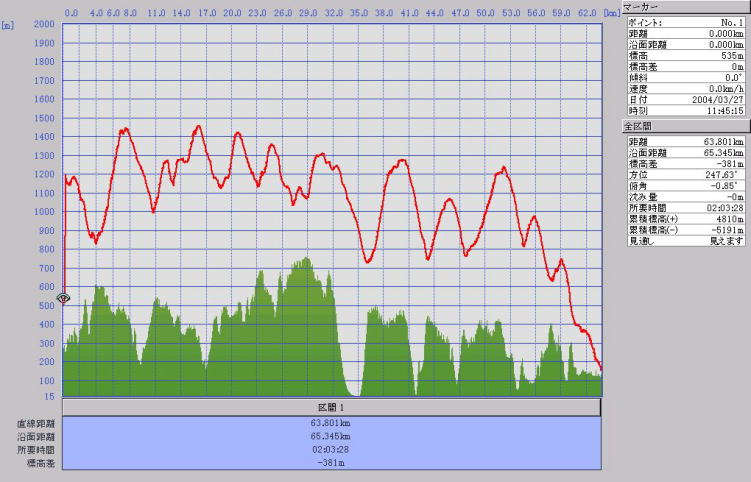Click the -381m elevation difference in section table
Screen dimensions: 751x482
pyautogui.click(x=331, y=464)
